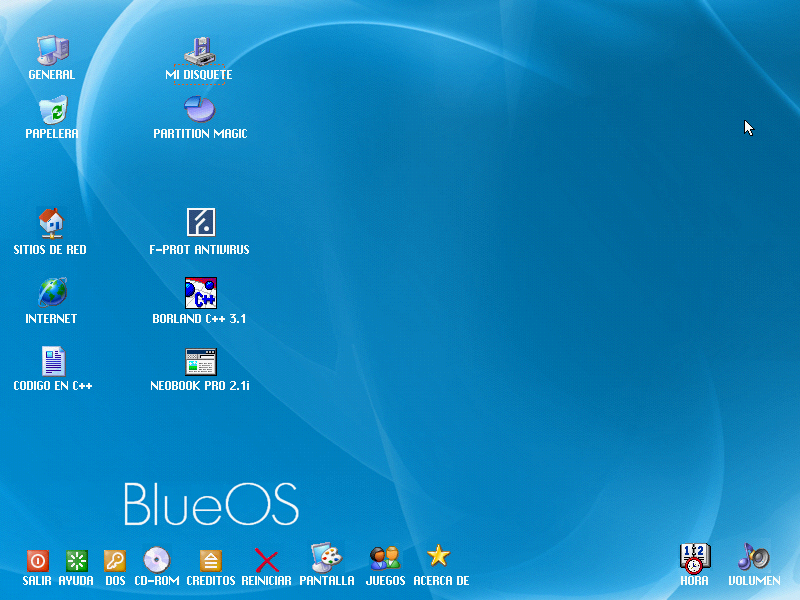The width and height of the screenshot is (800, 600).
Task: Launch F-PROT ANTIVIRUS icon
Action: (201, 222)
